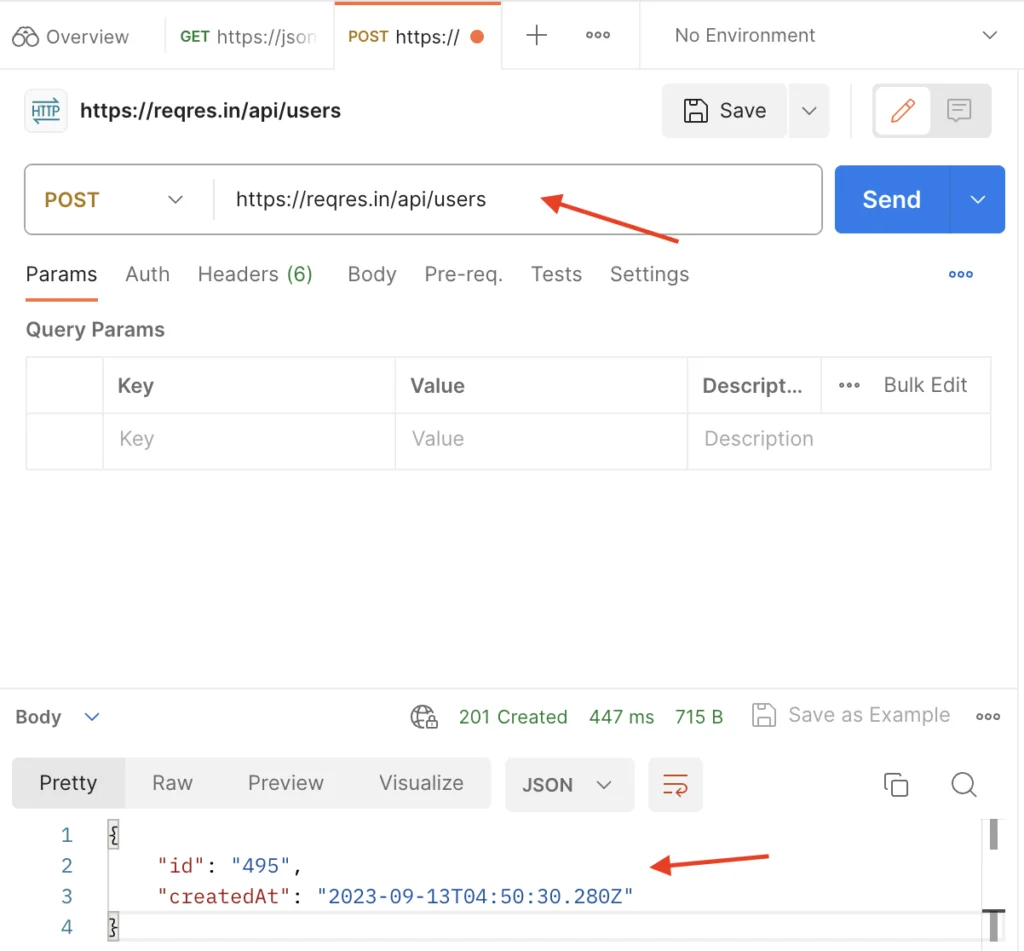Open the blue request tabs overflow menu
1024x951 pixels.
click(x=961, y=274)
